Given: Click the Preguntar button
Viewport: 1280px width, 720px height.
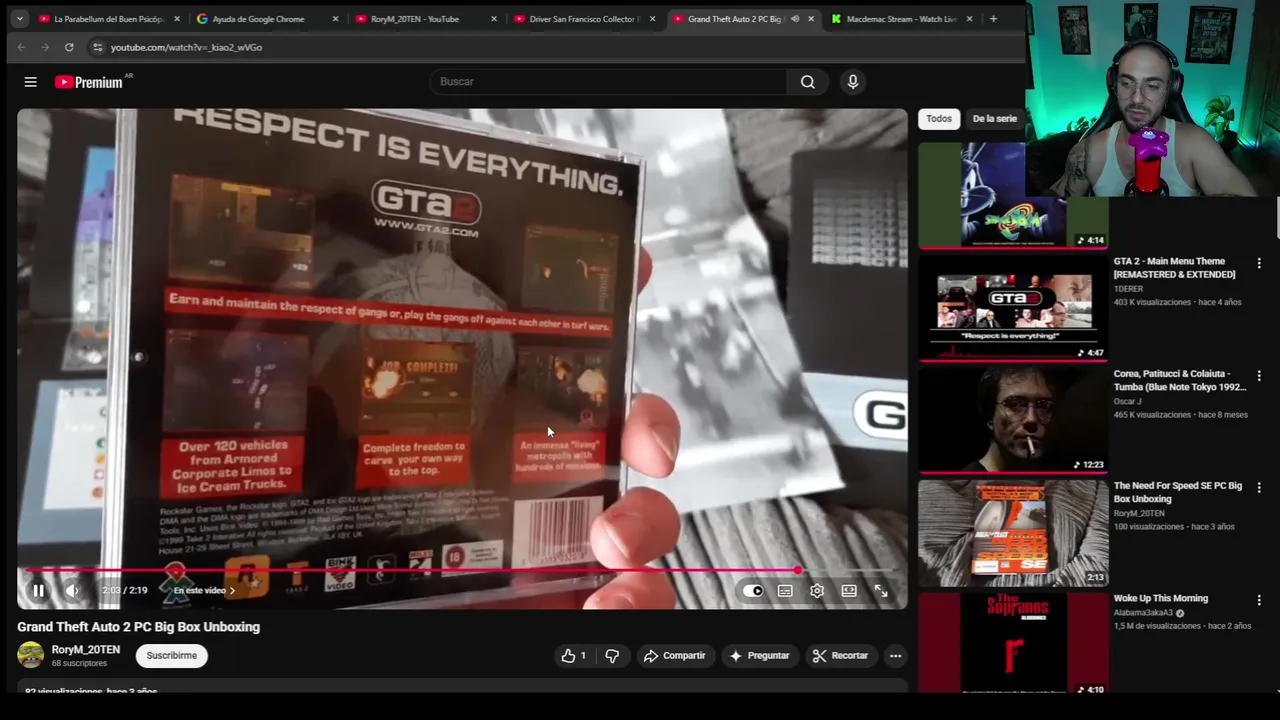Looking at the screenshot, I should [x=760, y=656].
